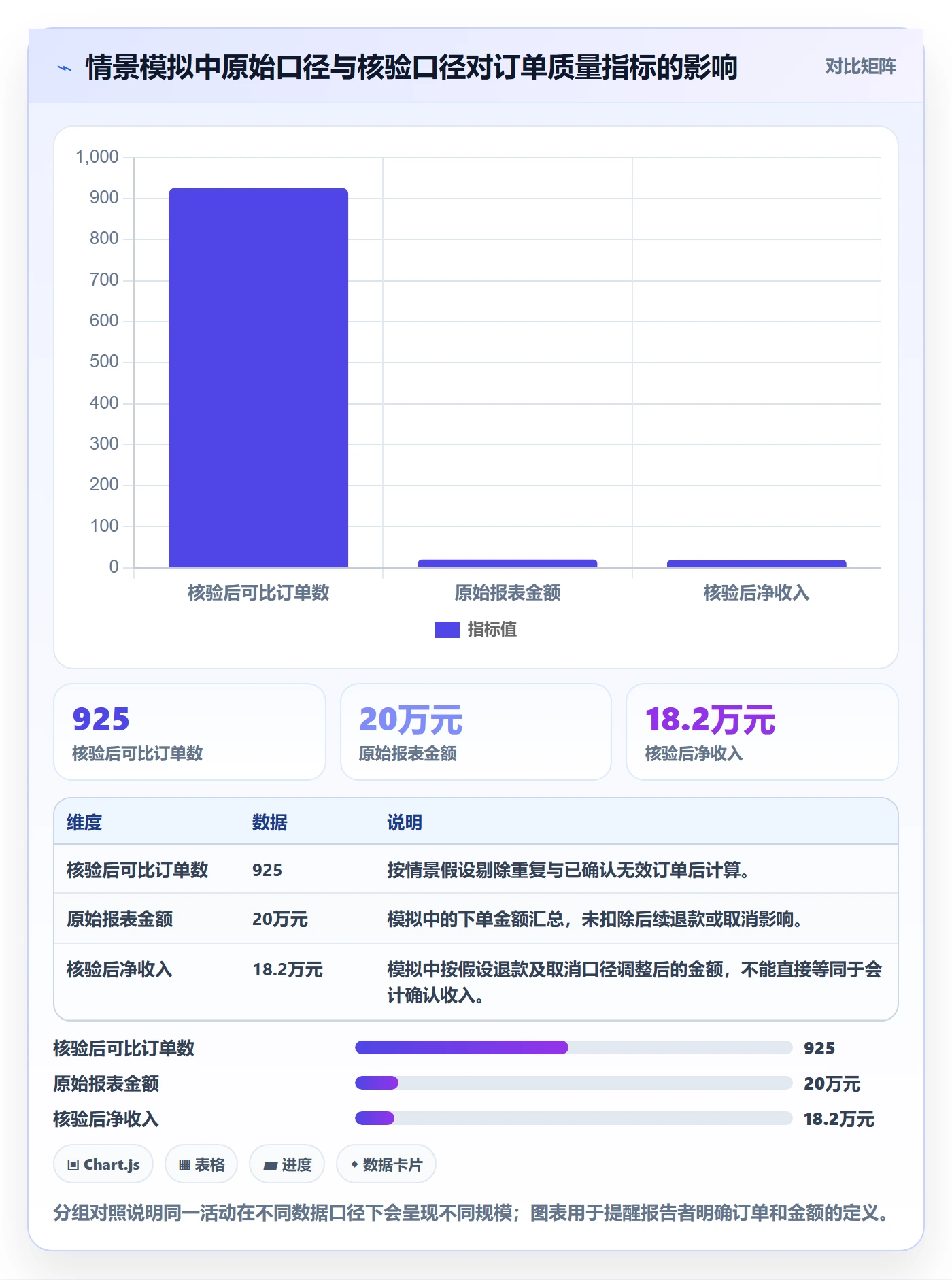Select the 数据卡片 tag chip
The image size is (952, 1280).
386,1164
